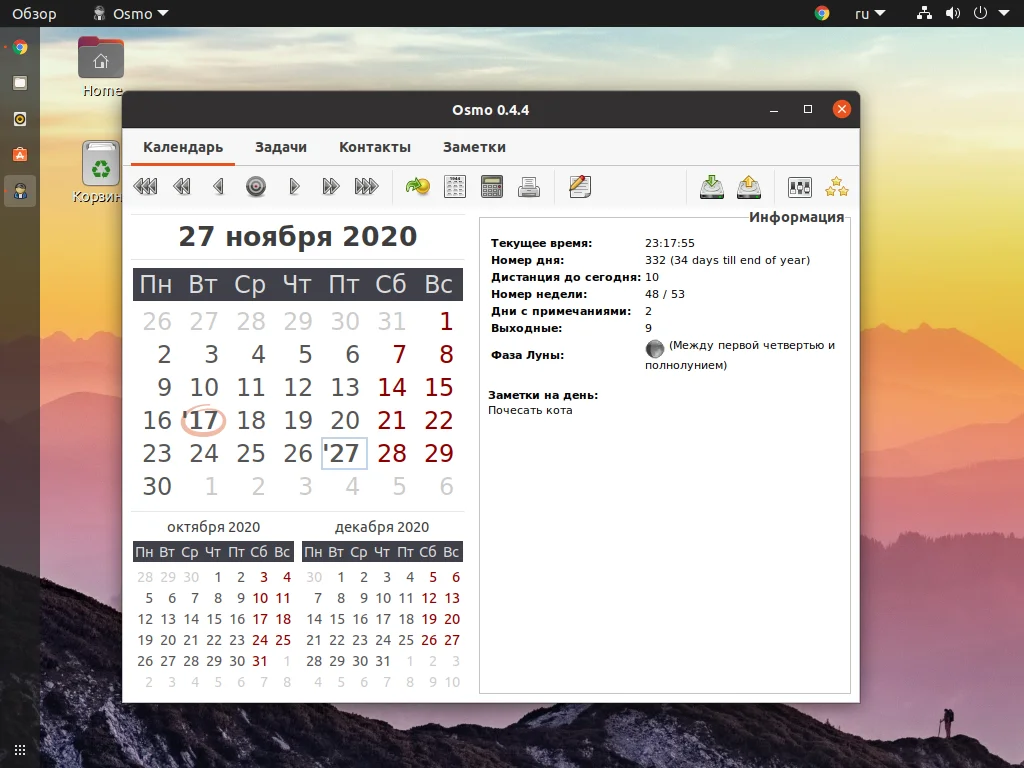Close the Osmo 0.4.4 window

tap(842, 109)
